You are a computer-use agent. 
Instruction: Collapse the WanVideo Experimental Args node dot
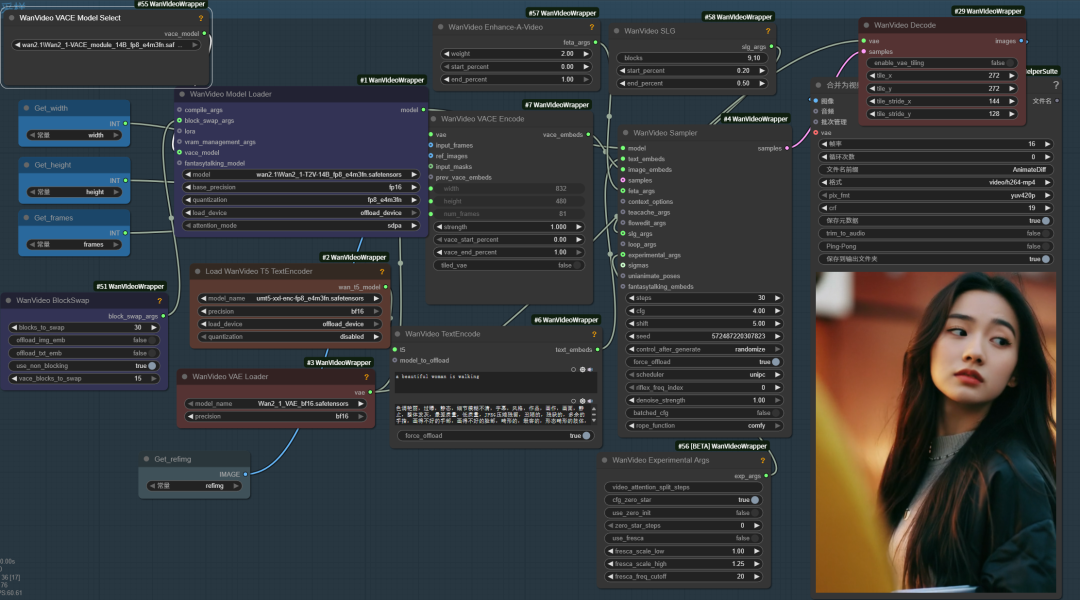click(605, 460)
